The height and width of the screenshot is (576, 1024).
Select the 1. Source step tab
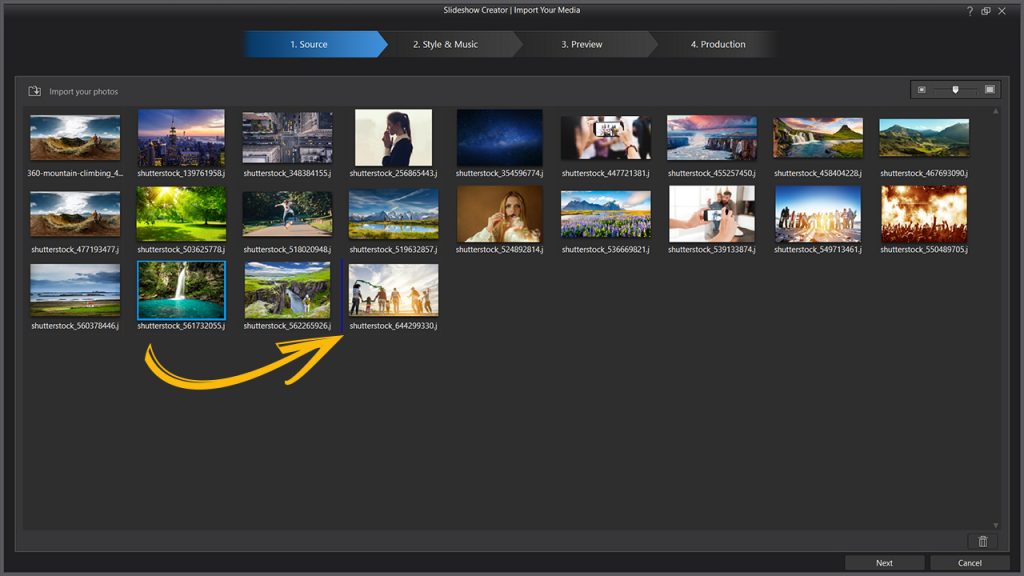coord(309,44)
